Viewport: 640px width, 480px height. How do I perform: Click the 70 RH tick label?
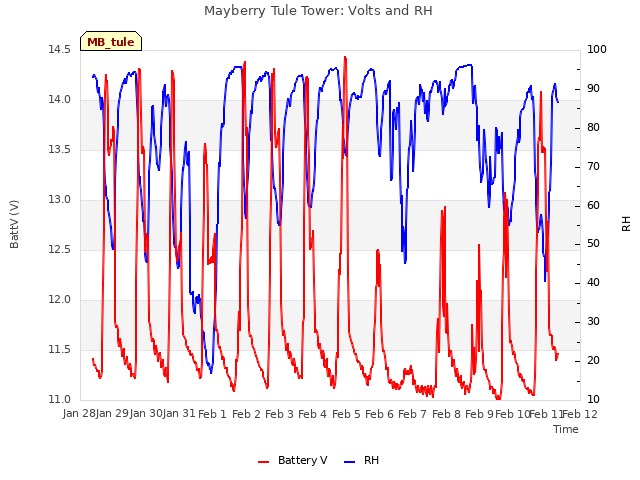pyautogui.click(x=593, y=167)
